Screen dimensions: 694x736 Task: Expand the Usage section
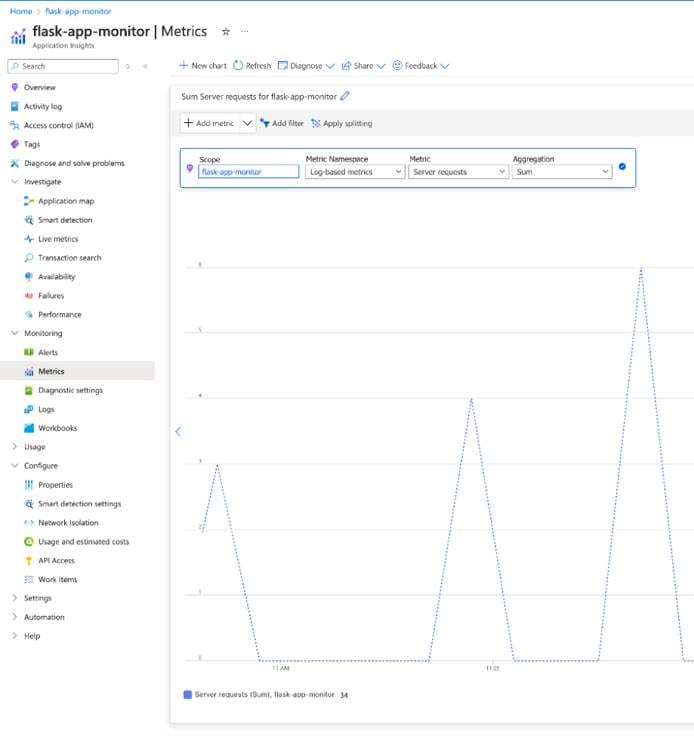(x=15, y=447)
